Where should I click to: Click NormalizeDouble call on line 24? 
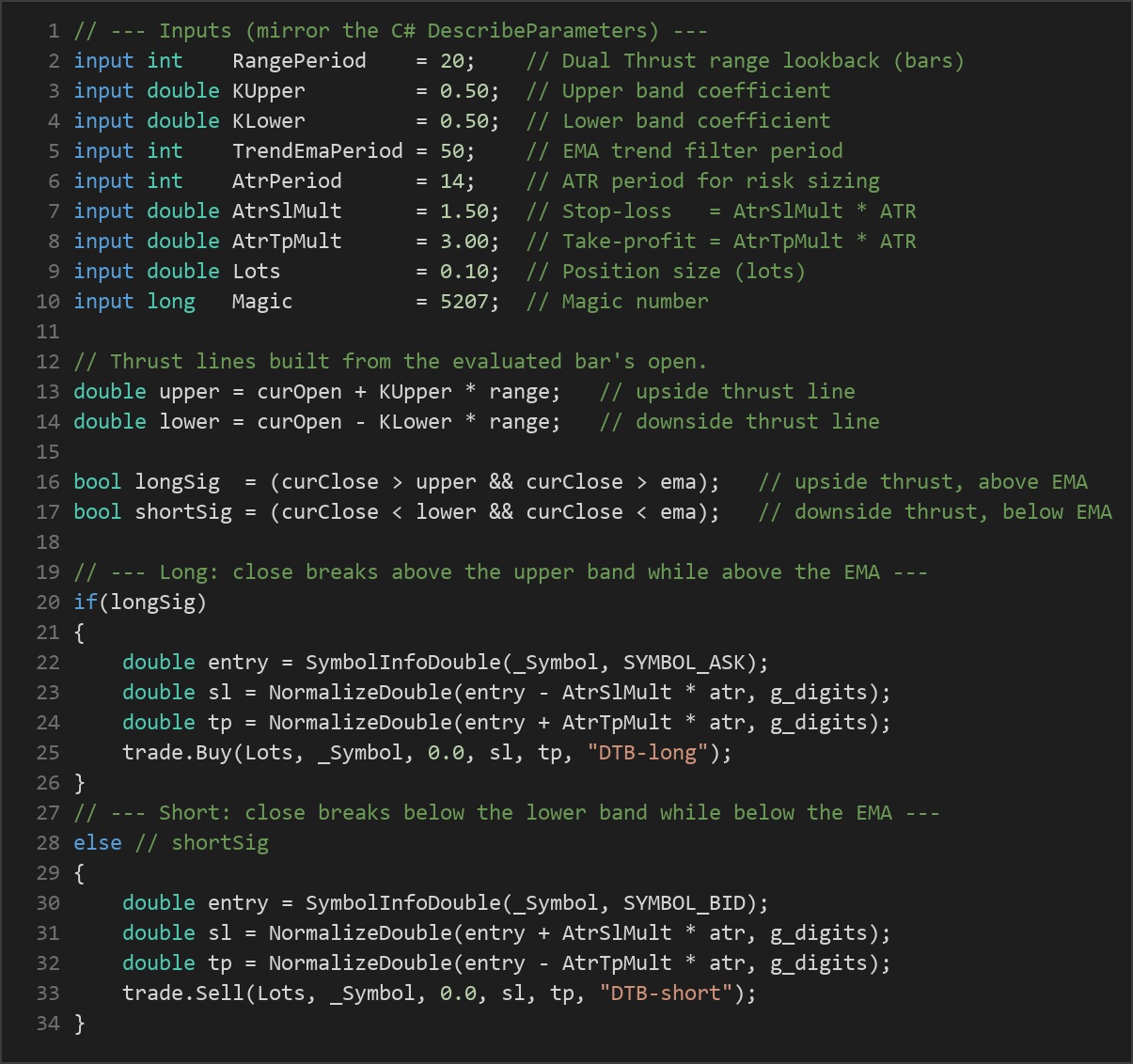(360, 723)
